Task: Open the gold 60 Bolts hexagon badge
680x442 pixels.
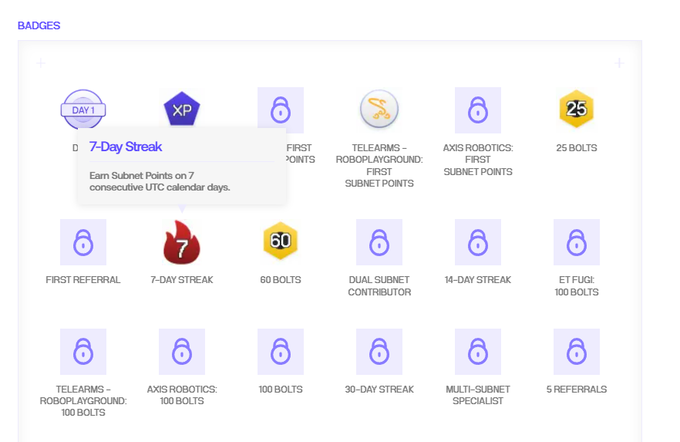Action: tap(281, 240)
